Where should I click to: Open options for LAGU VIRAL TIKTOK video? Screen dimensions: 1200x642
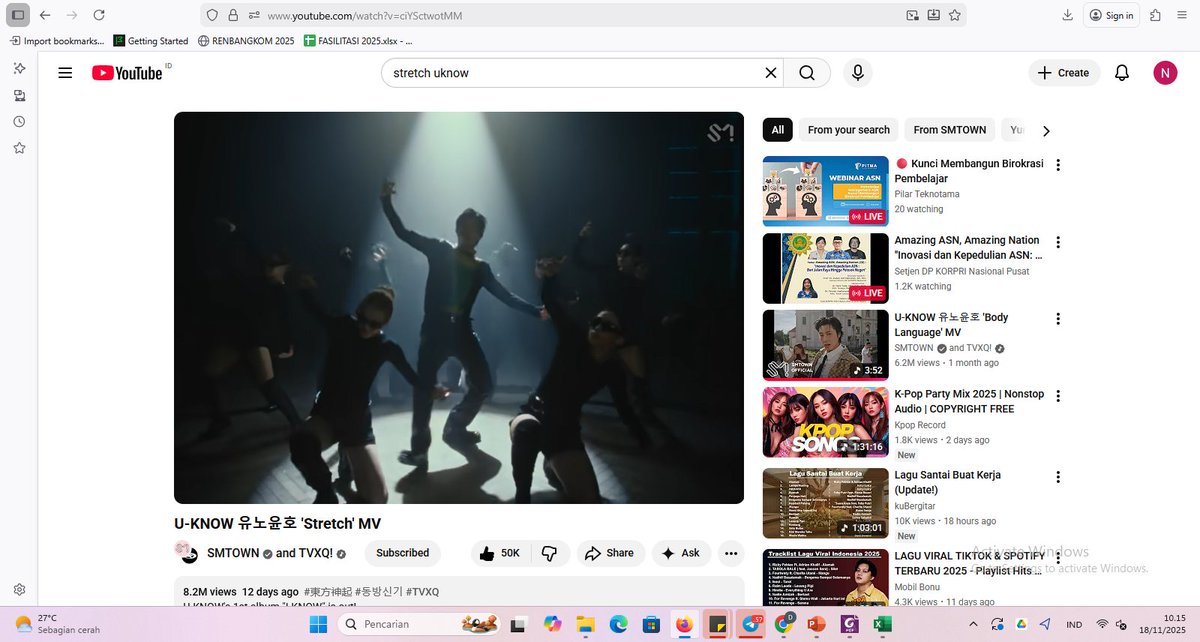tap(1058, 557)
